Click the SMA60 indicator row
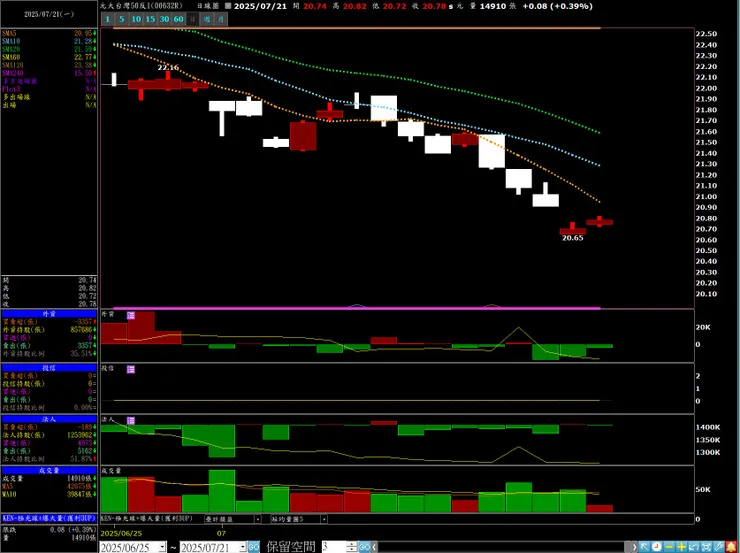The image size is (740, 553). [49, 57]
